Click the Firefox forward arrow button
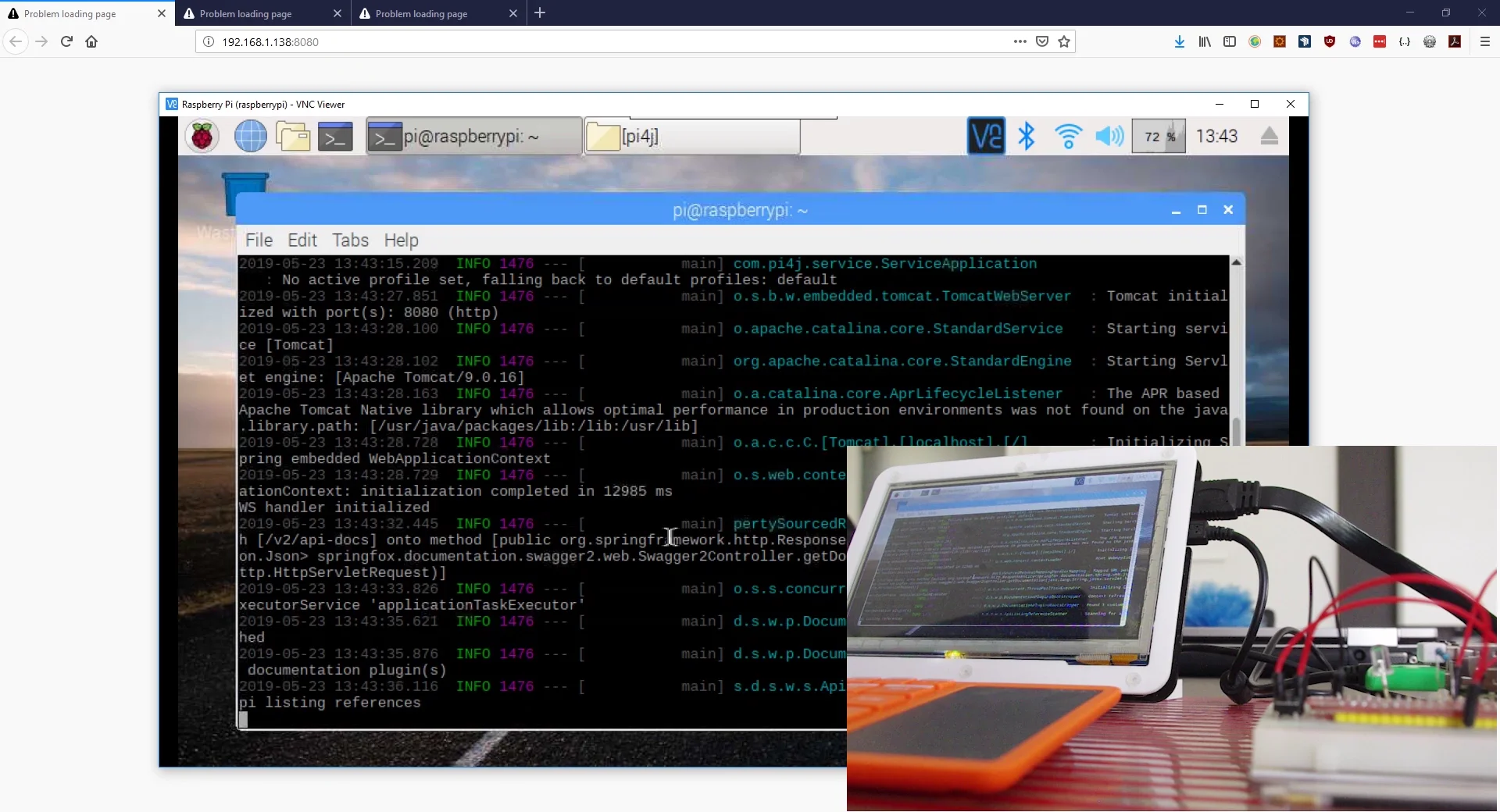 pos(41,41)
